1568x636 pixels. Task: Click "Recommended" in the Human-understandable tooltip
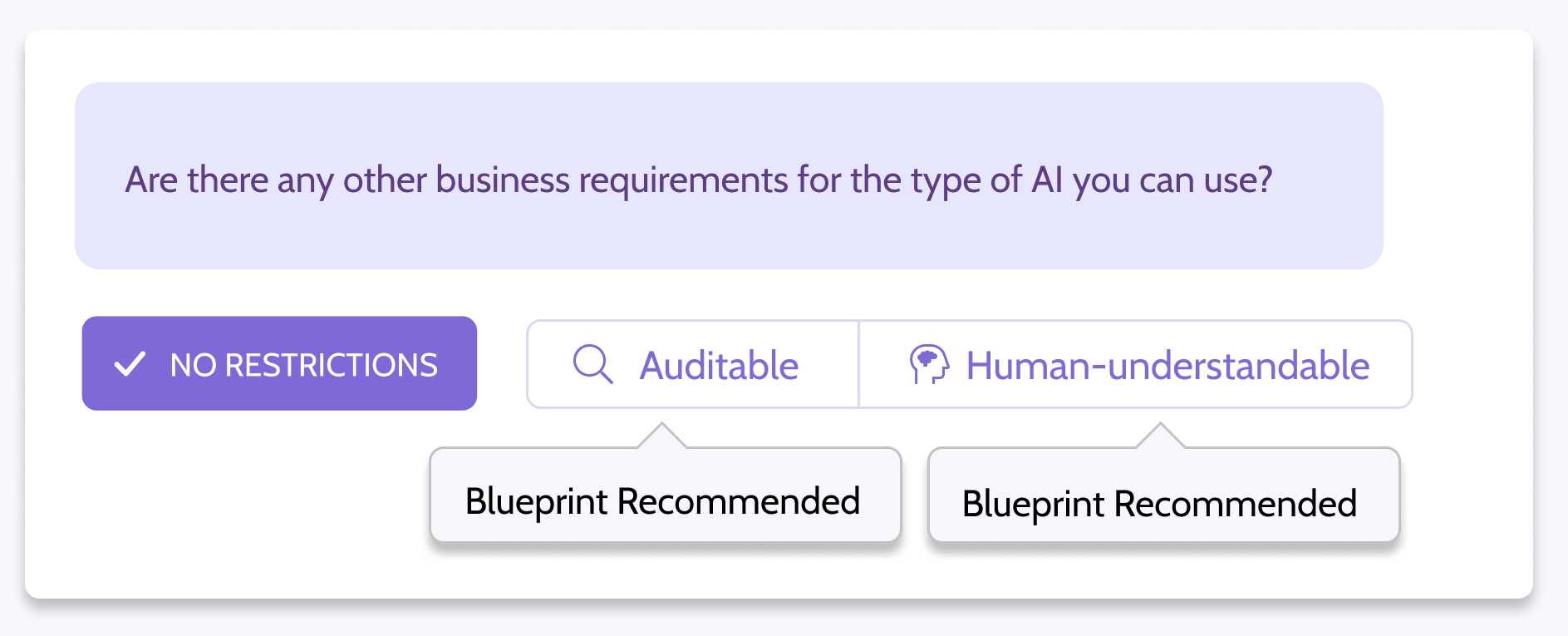pos(1235,504)
